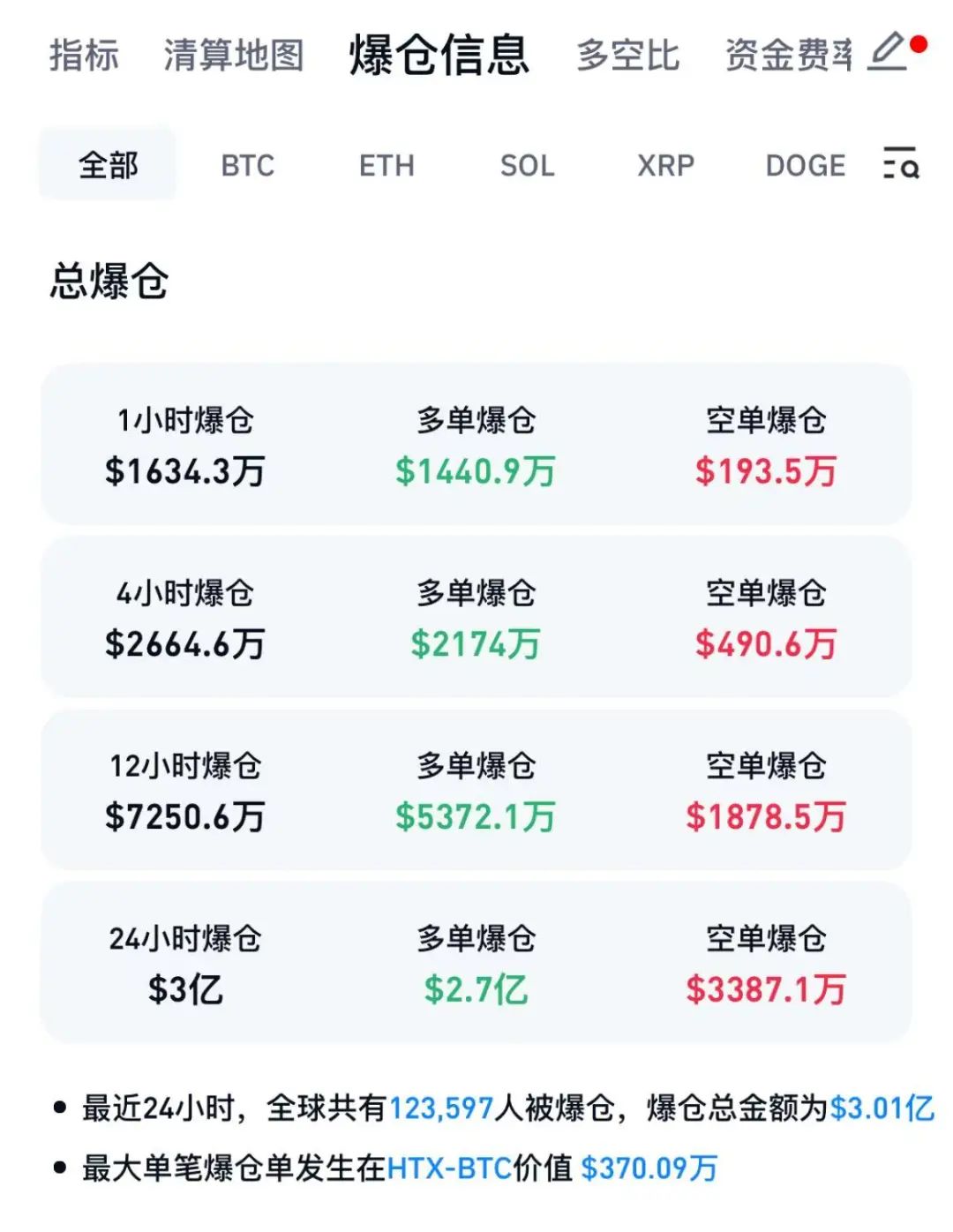Pick the XRP coin filter

665,165
